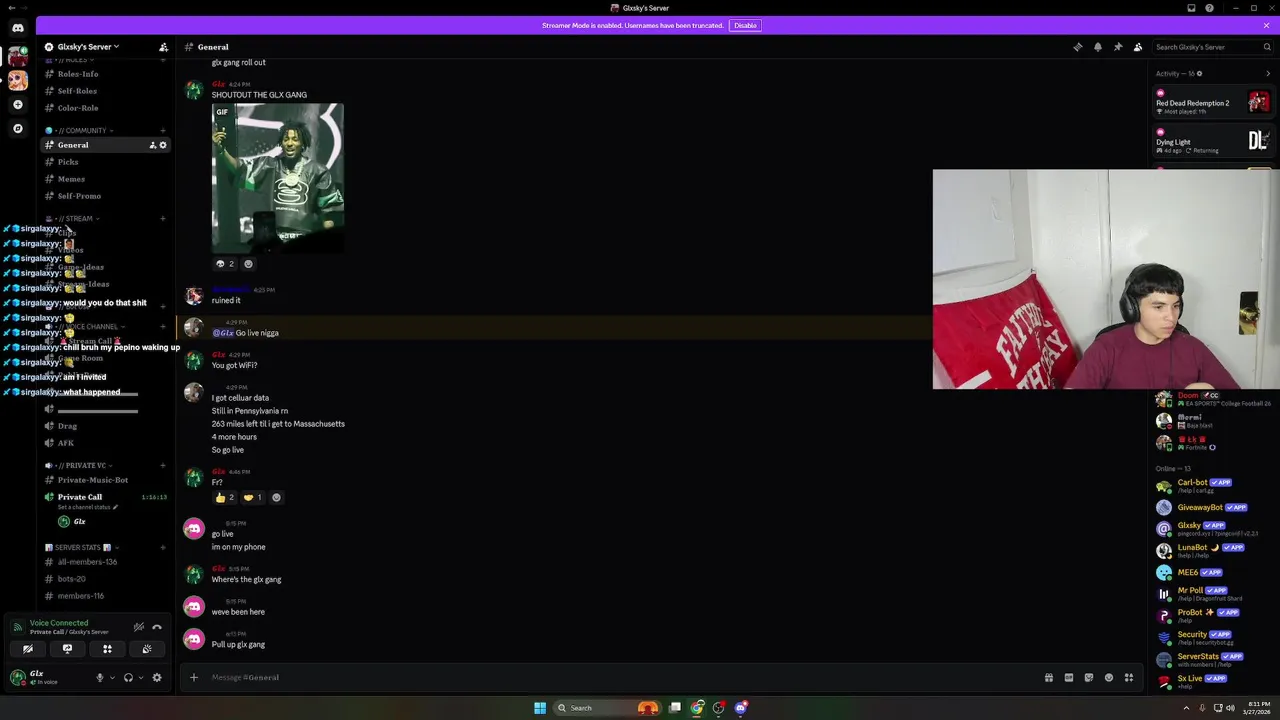The image size is (1280, 720).
Task: Open the Help icon in title bar
Action: click(x=1209, y=8)
